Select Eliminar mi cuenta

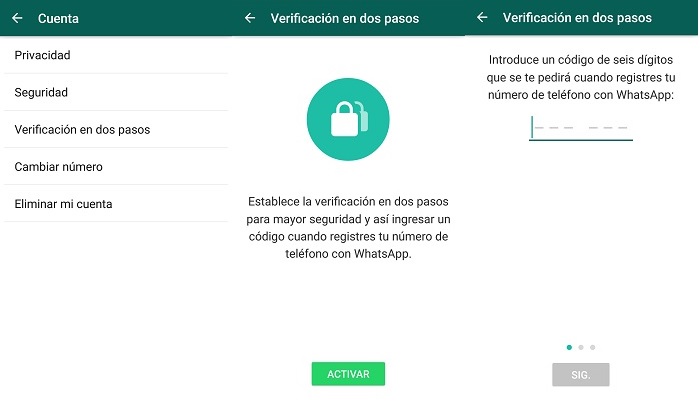[116, 203]
